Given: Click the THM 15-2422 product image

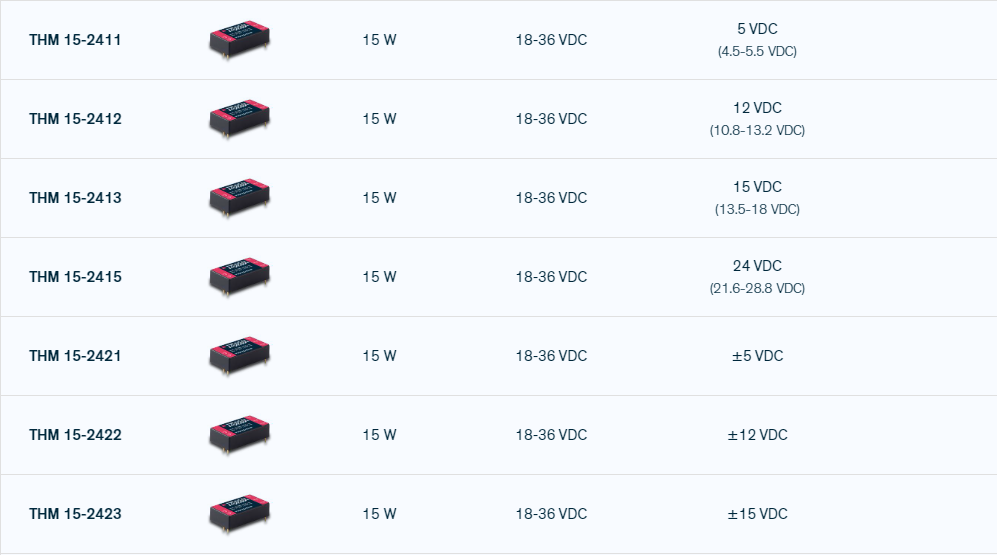Looking at the screenshot, I should point(240,435).
